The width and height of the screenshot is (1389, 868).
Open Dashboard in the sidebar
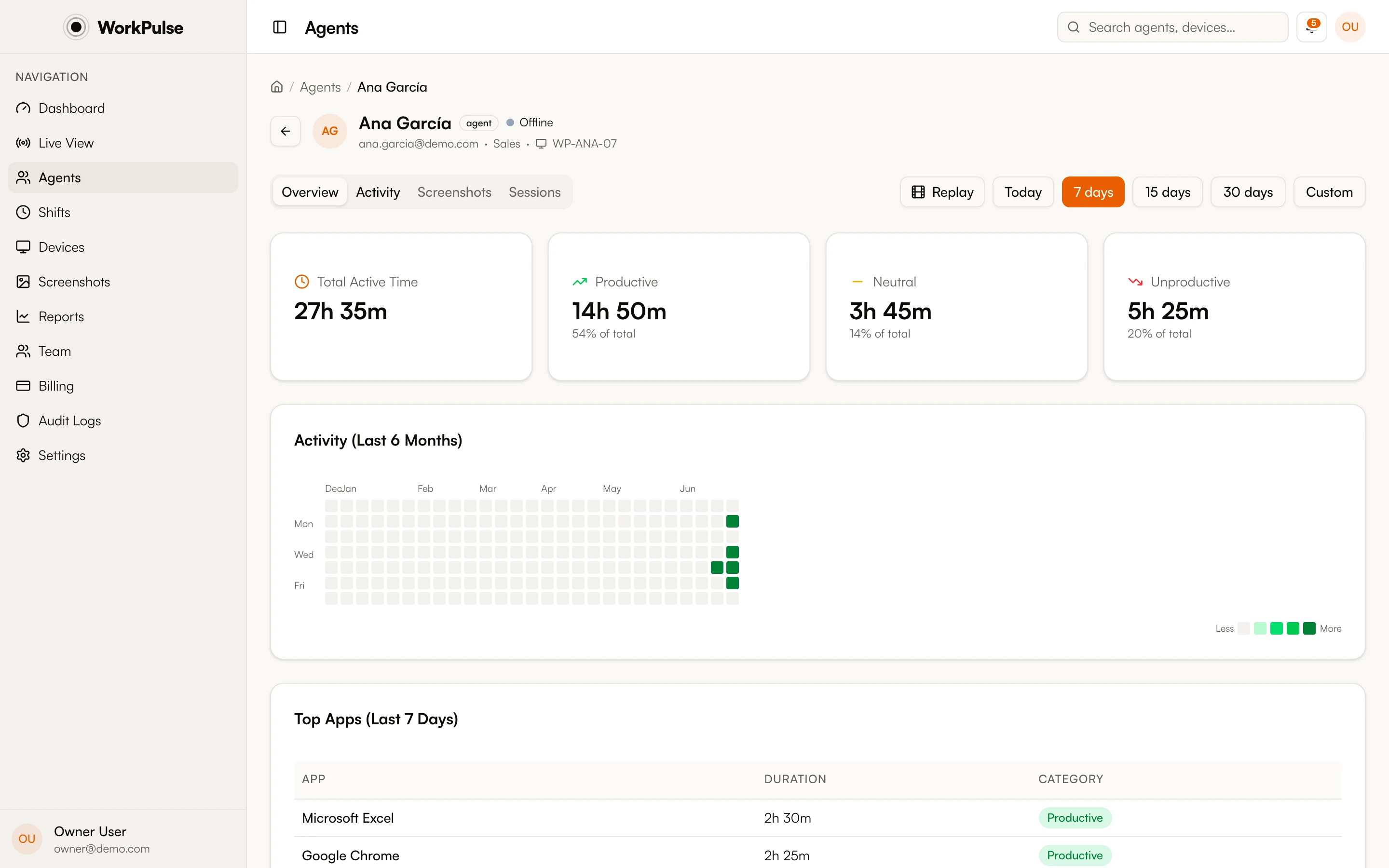point(123,108)
